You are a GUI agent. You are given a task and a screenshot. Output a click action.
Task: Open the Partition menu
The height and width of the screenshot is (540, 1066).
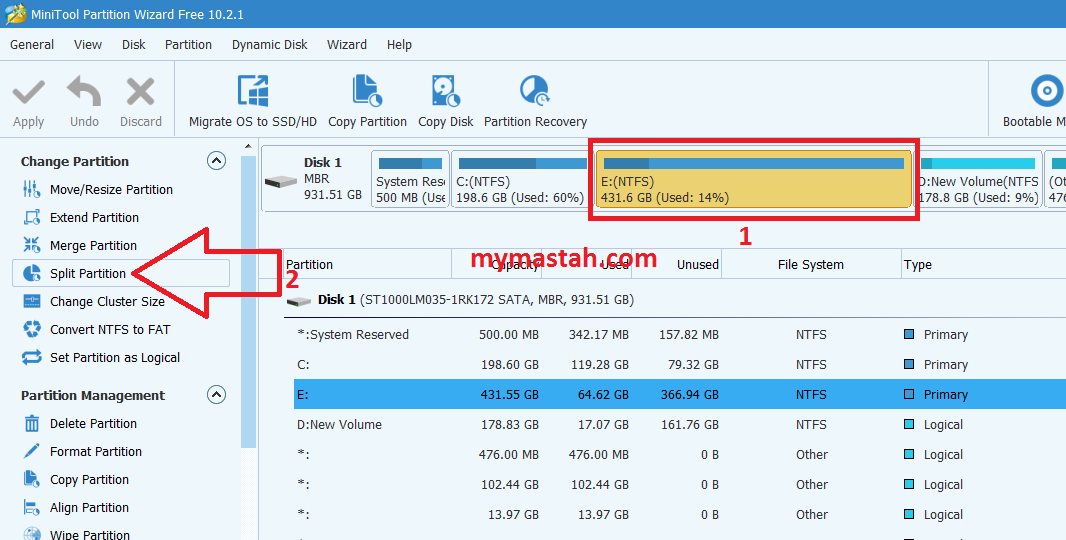188,45
